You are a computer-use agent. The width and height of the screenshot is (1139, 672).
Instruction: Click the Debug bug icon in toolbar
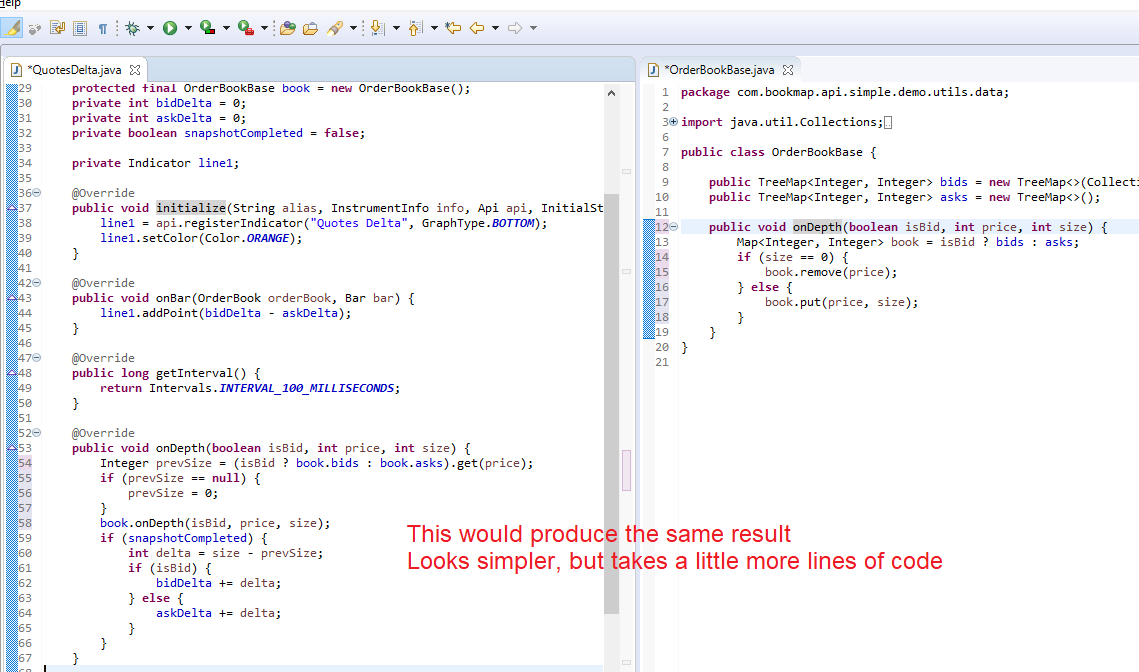pos(132,27)
